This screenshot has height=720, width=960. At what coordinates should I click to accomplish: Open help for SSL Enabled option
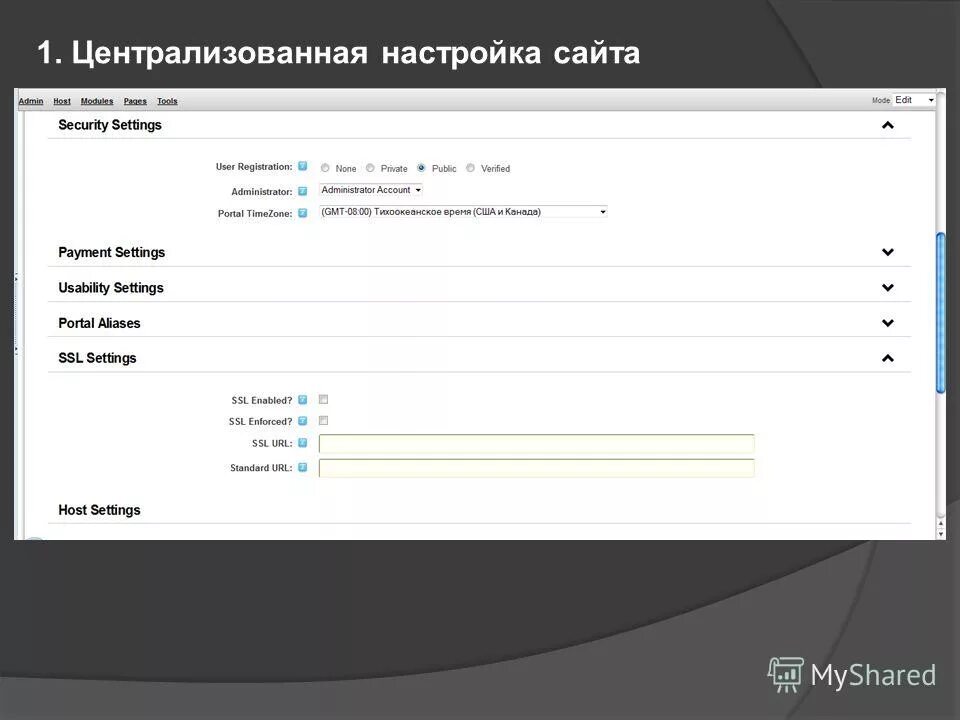pyautogui.click(x=302, y=398)
